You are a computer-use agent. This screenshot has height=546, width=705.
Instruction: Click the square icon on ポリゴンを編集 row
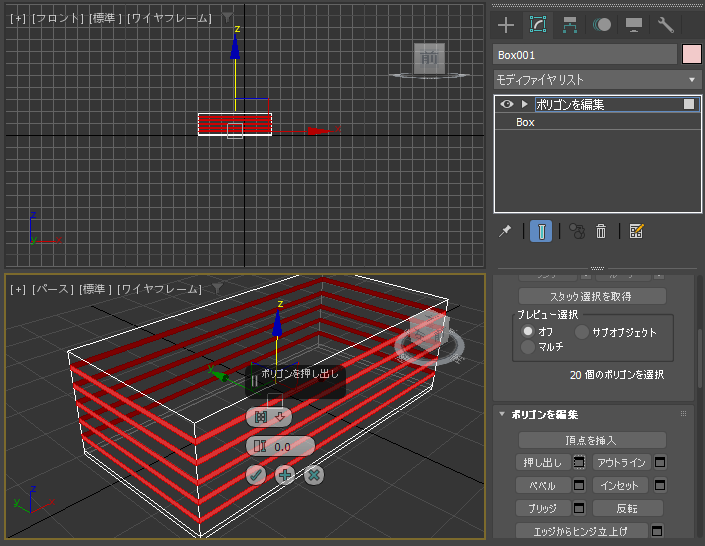(689, 104)
